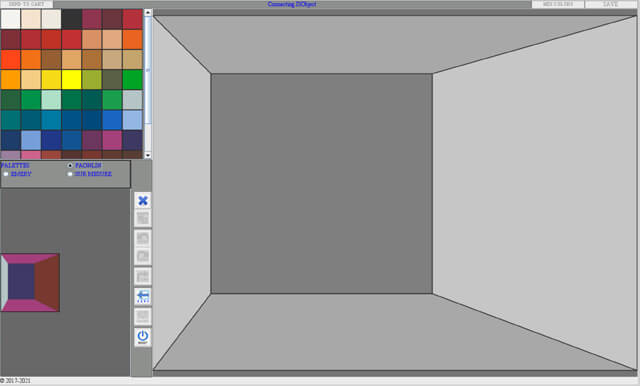Select the right side wall of the room
This screenshot has width=640, height=386.
[535, 192]
